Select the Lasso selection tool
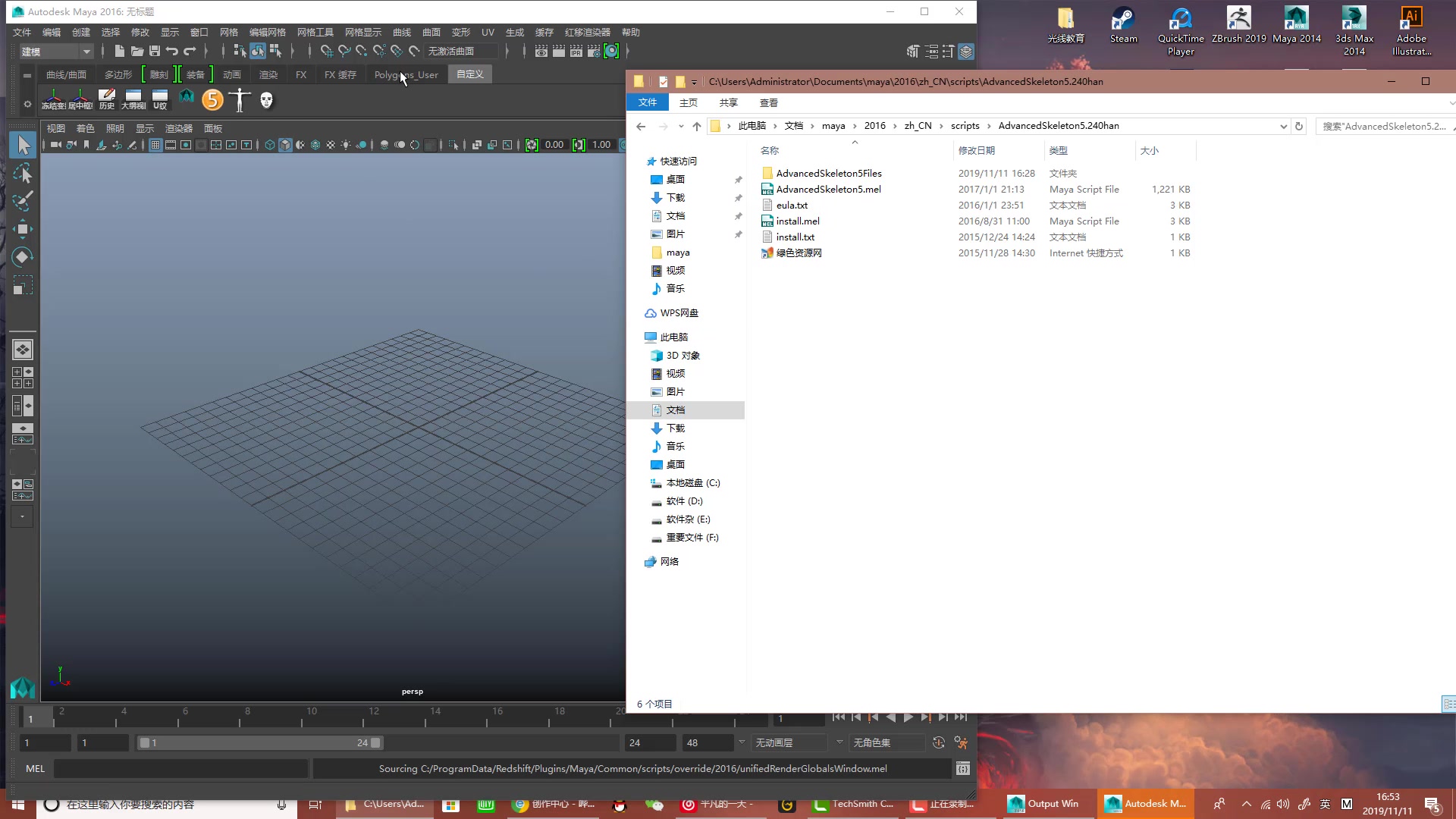This screenshot has height=819, width=1456. (x=23, y=174)
